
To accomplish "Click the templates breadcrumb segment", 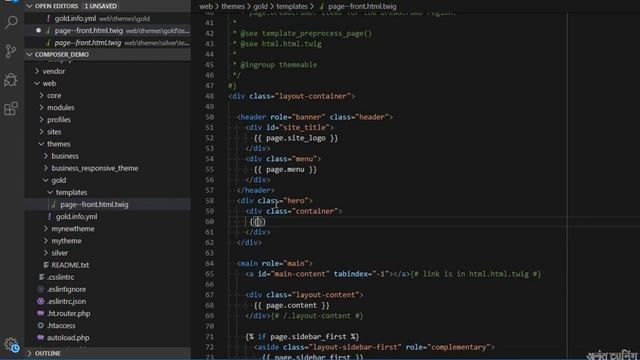I will (x=291, y=6).
